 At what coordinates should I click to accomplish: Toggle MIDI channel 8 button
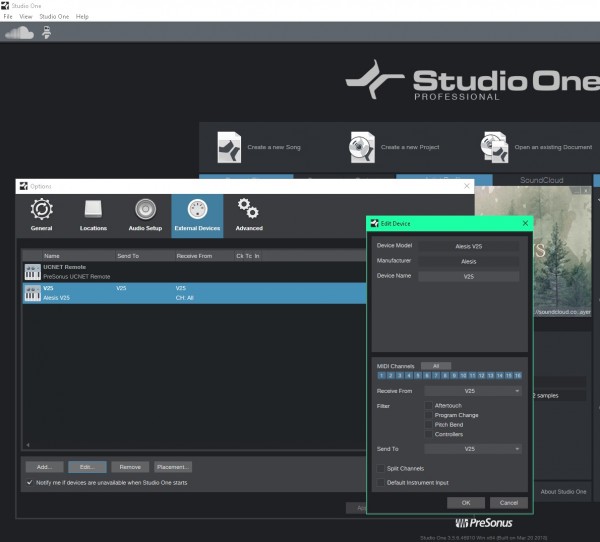445,375
